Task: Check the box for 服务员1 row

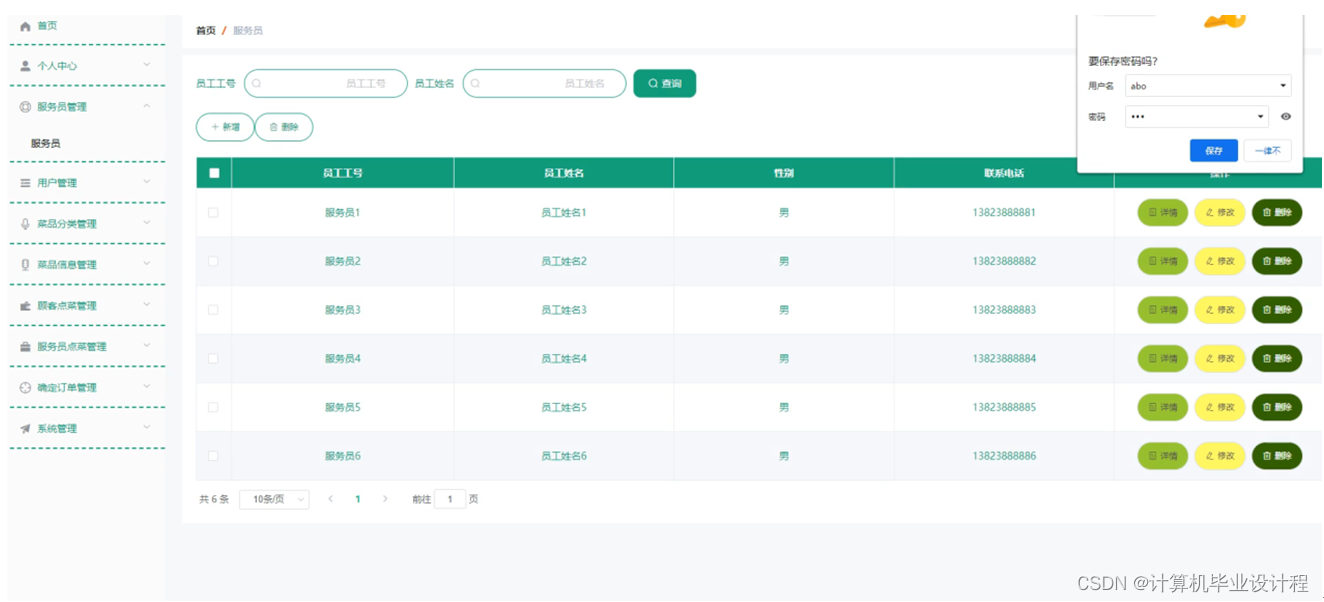Action: click(x=213, y=212)
